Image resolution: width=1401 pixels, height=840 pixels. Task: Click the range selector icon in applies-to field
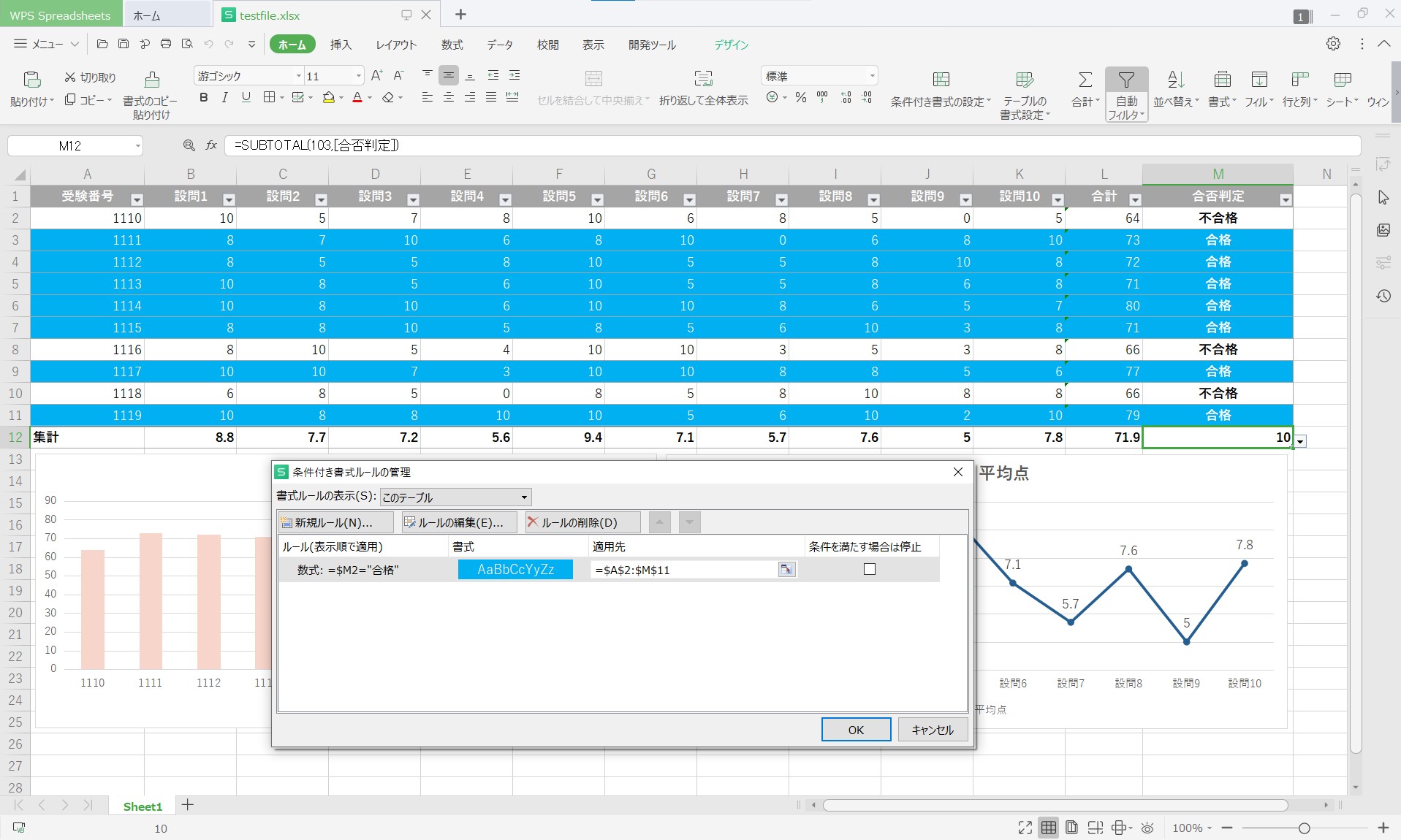(x=786, y=570)
